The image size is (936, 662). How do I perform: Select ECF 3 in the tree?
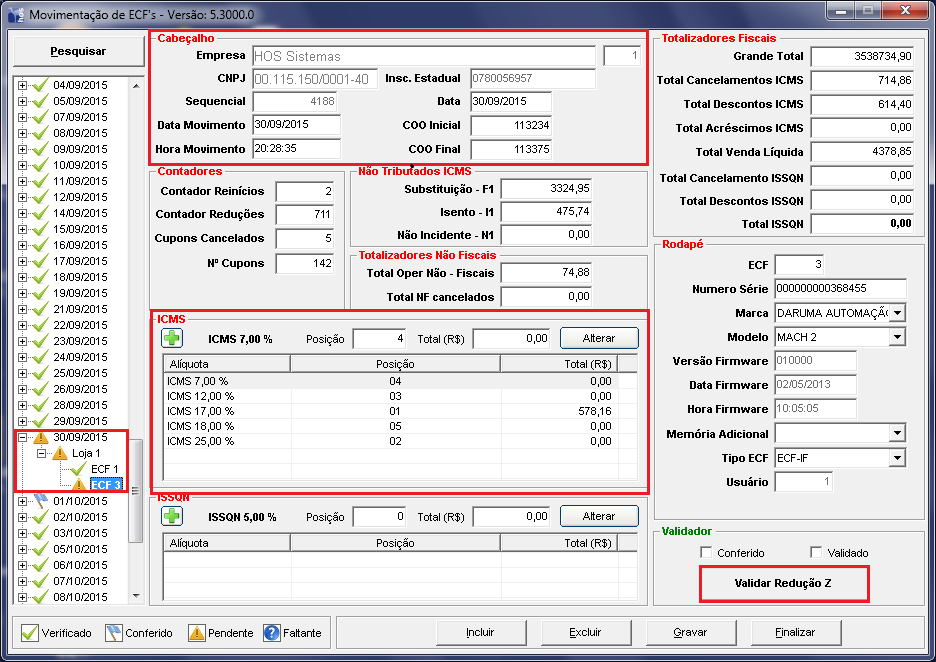(x=105, y=485)
